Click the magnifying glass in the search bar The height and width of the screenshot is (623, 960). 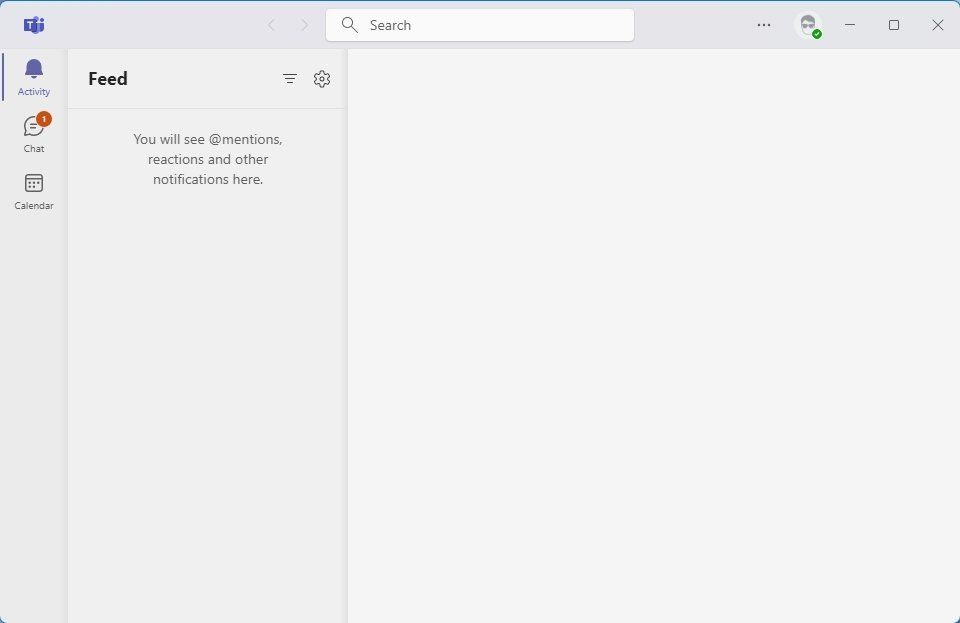click(349, 25)
